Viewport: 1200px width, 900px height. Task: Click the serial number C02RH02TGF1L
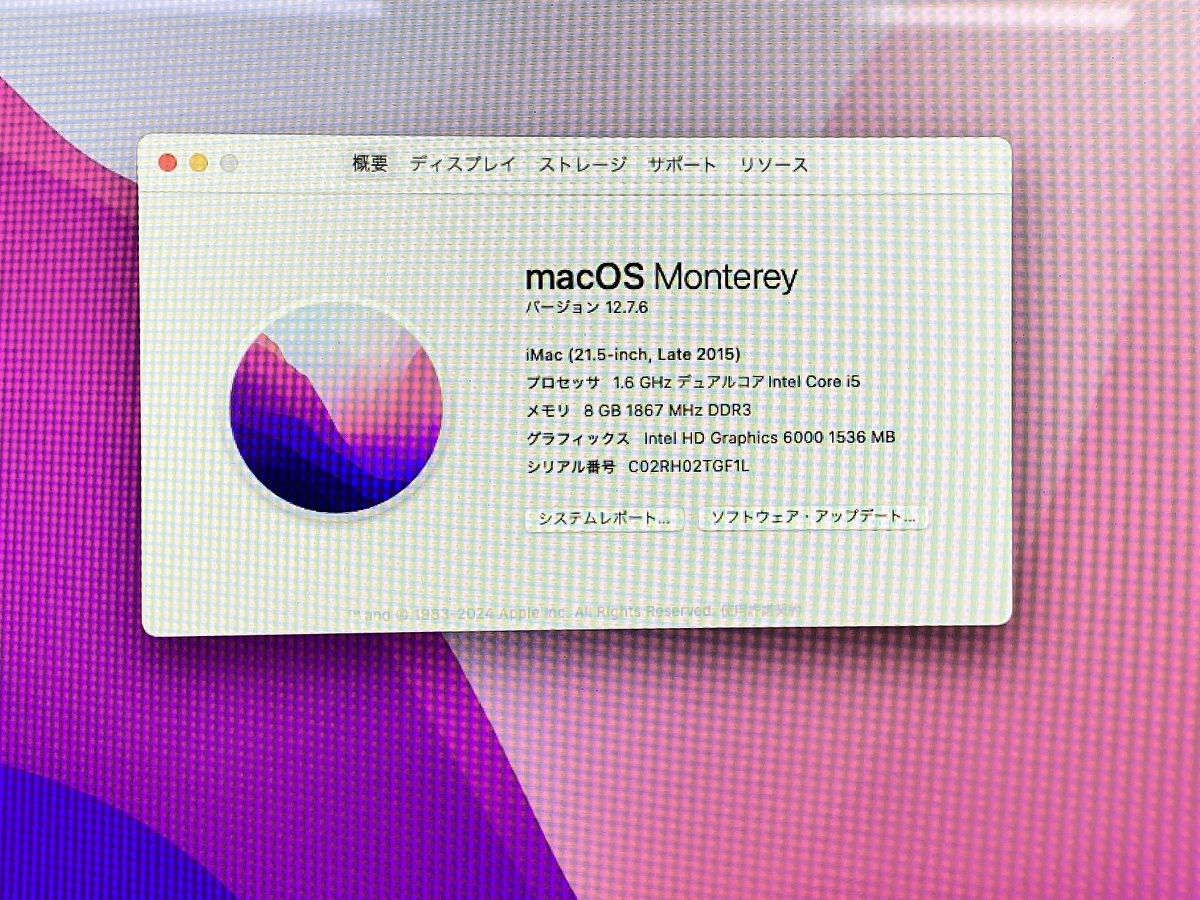pyautogui.click(x=688, y=466)
